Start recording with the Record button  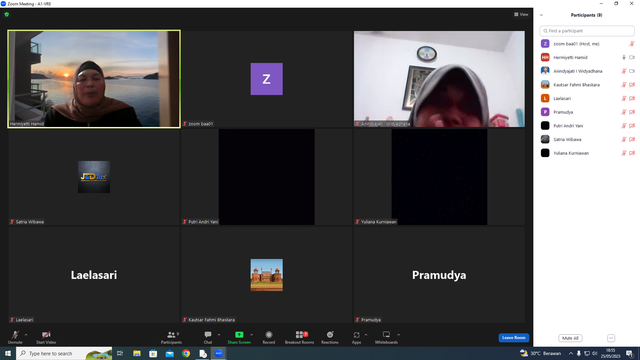tap(269, 337)
